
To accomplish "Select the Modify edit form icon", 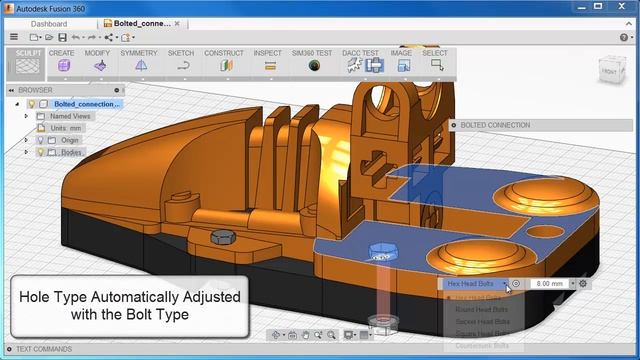I will (100, 65).
